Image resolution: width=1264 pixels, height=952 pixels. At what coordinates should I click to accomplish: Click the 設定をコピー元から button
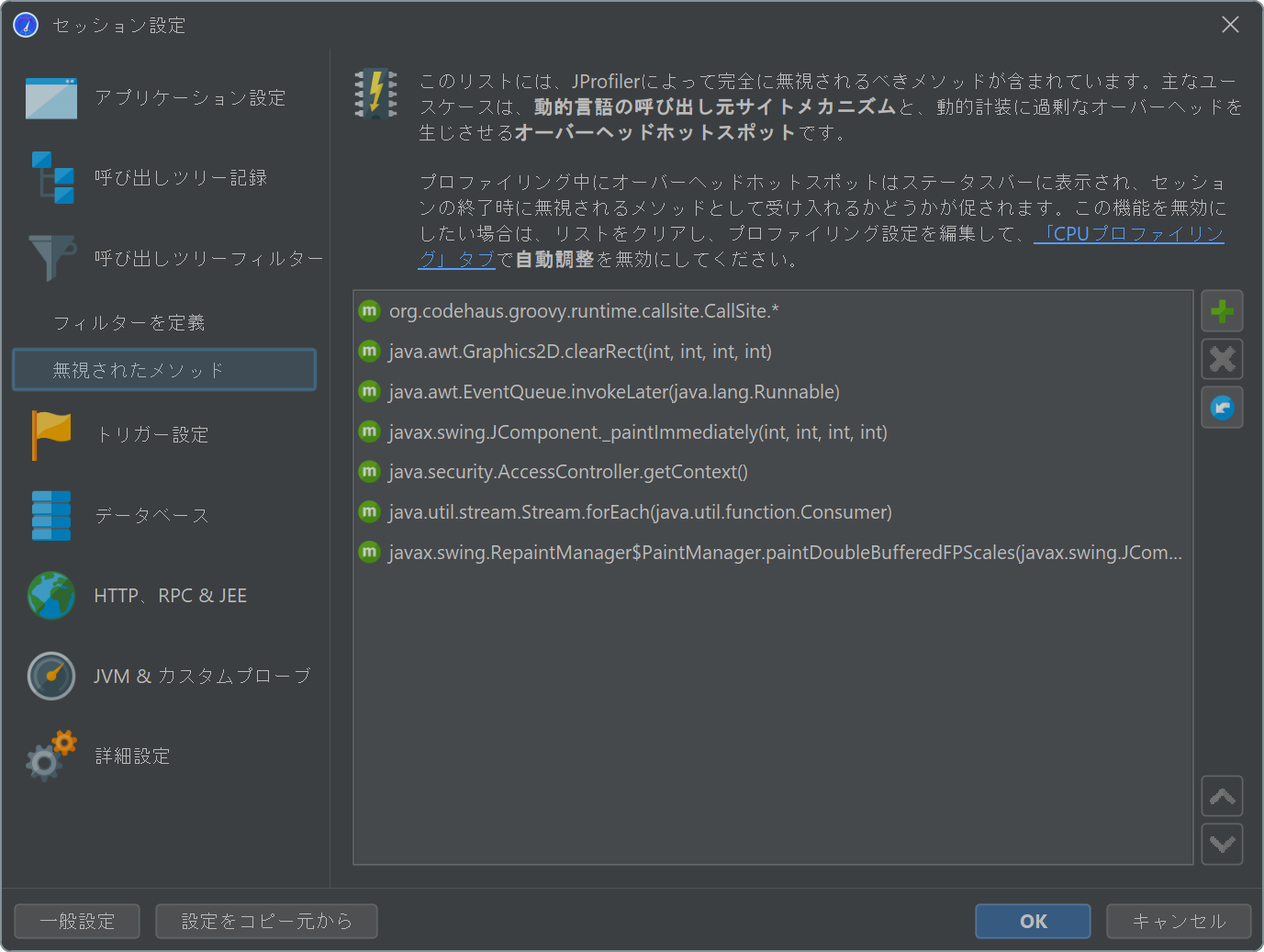point(266,921)
